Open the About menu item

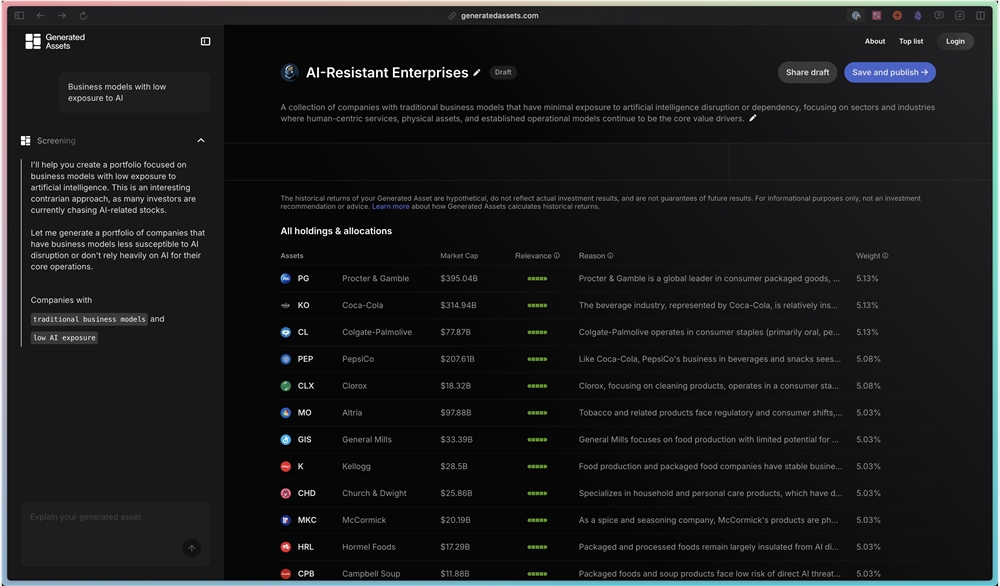(875, 41)
